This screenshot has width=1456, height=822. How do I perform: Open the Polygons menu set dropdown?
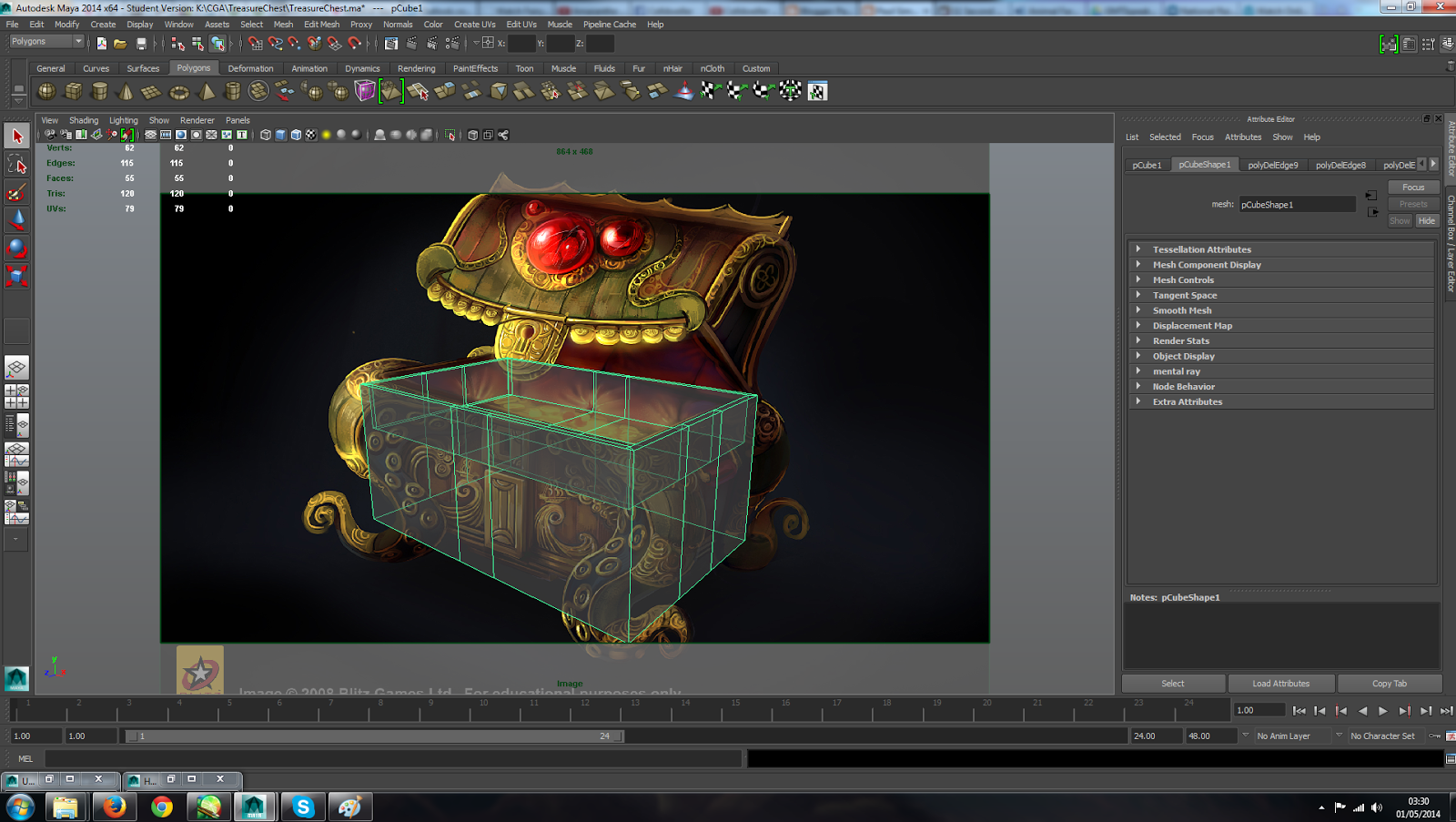coord(45,42)
